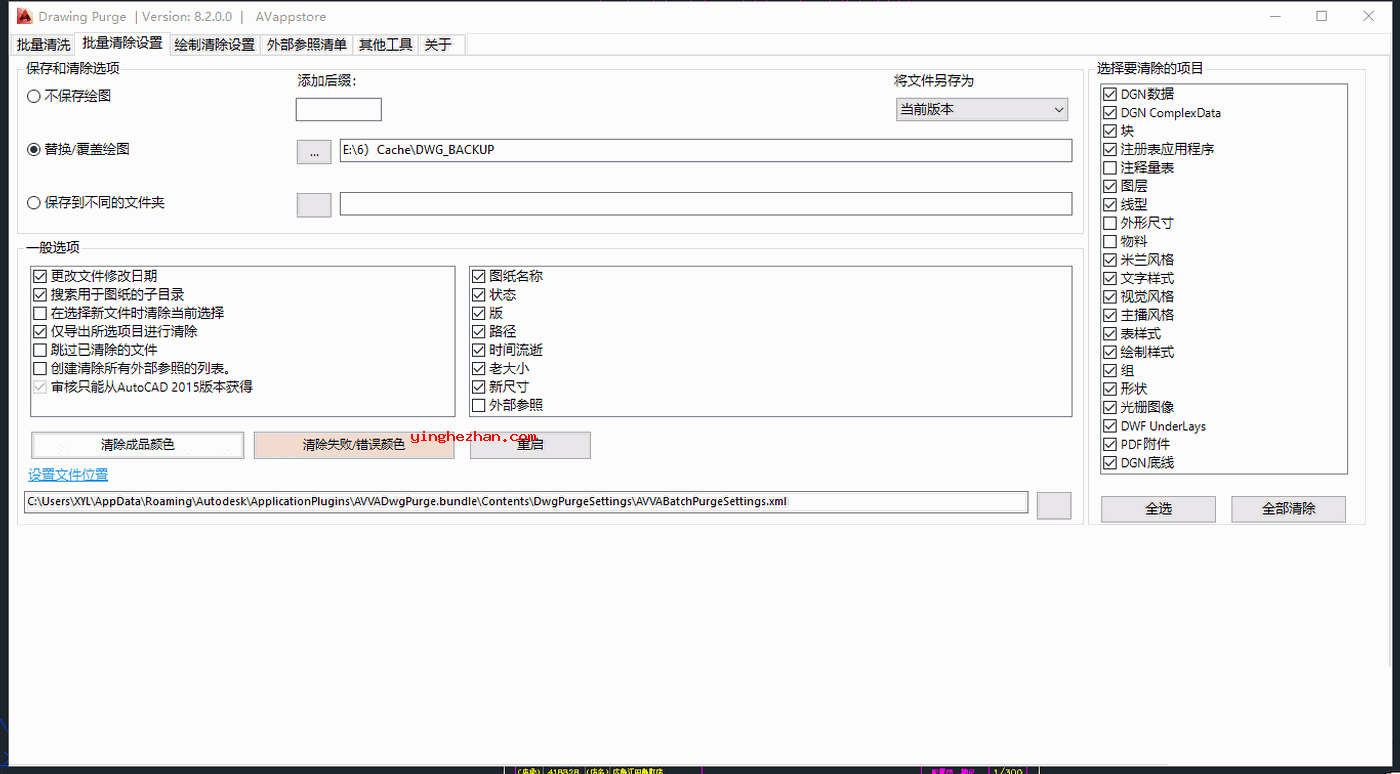This screenshot has width=1400, height=774.
Task: Click the 添加后缀 suffix input field
Action: (338, 109)
